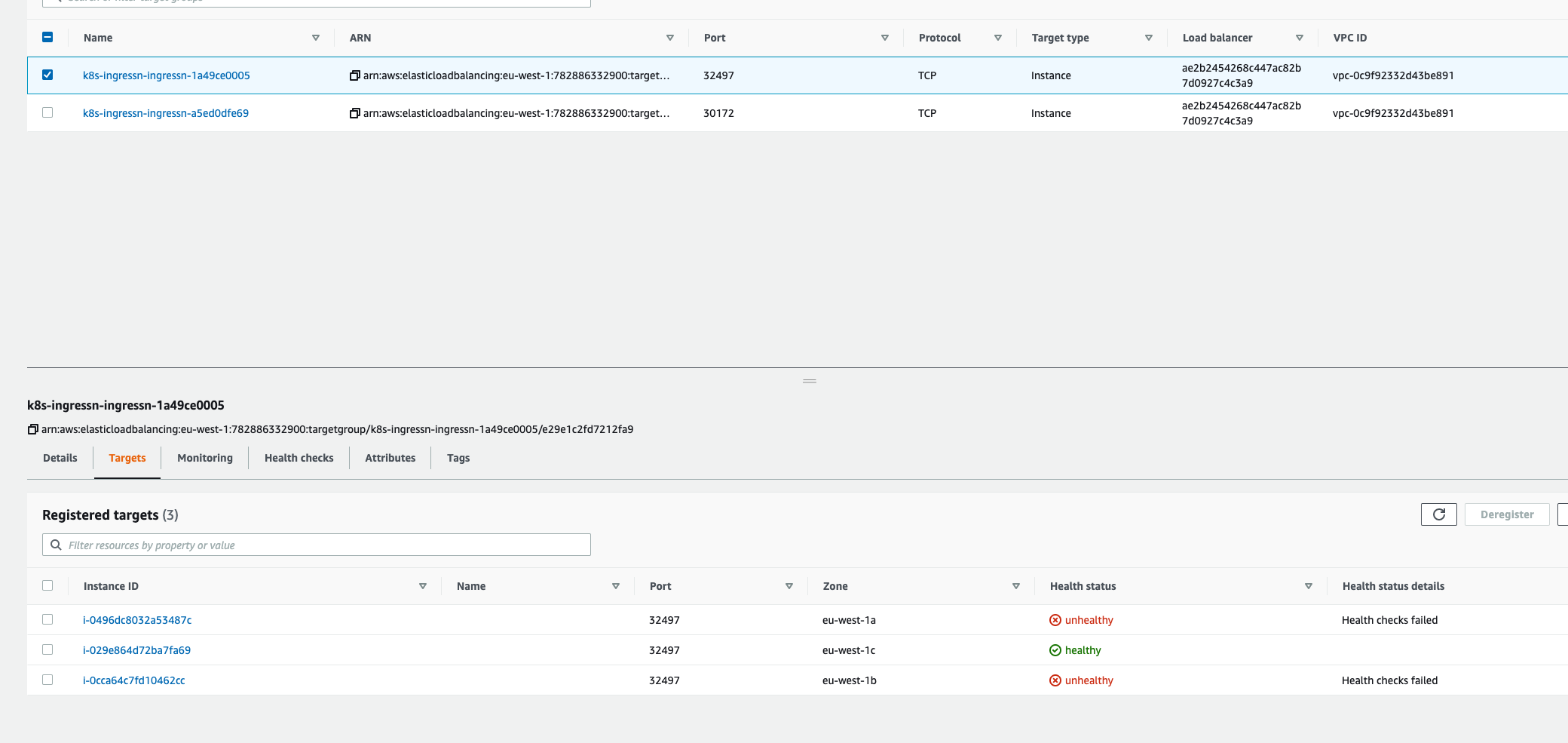Check the select-all checkbox in registered targets table
1568x743 pixels.
tap(48, 585)
